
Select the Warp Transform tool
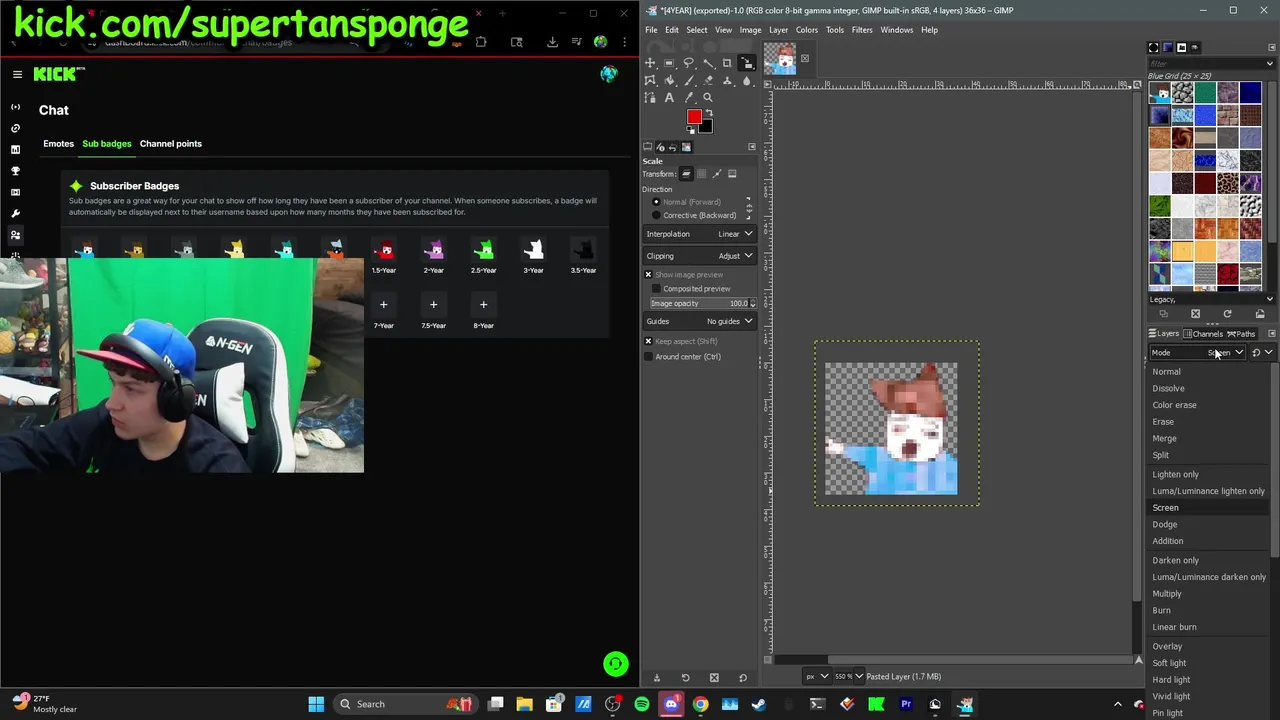[650, 80]
